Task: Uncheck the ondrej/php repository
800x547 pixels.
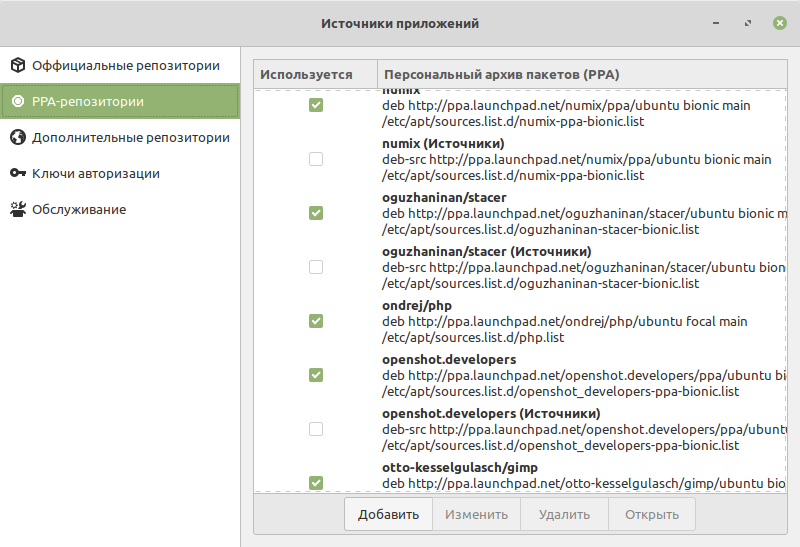Action: tap(316, 321)
